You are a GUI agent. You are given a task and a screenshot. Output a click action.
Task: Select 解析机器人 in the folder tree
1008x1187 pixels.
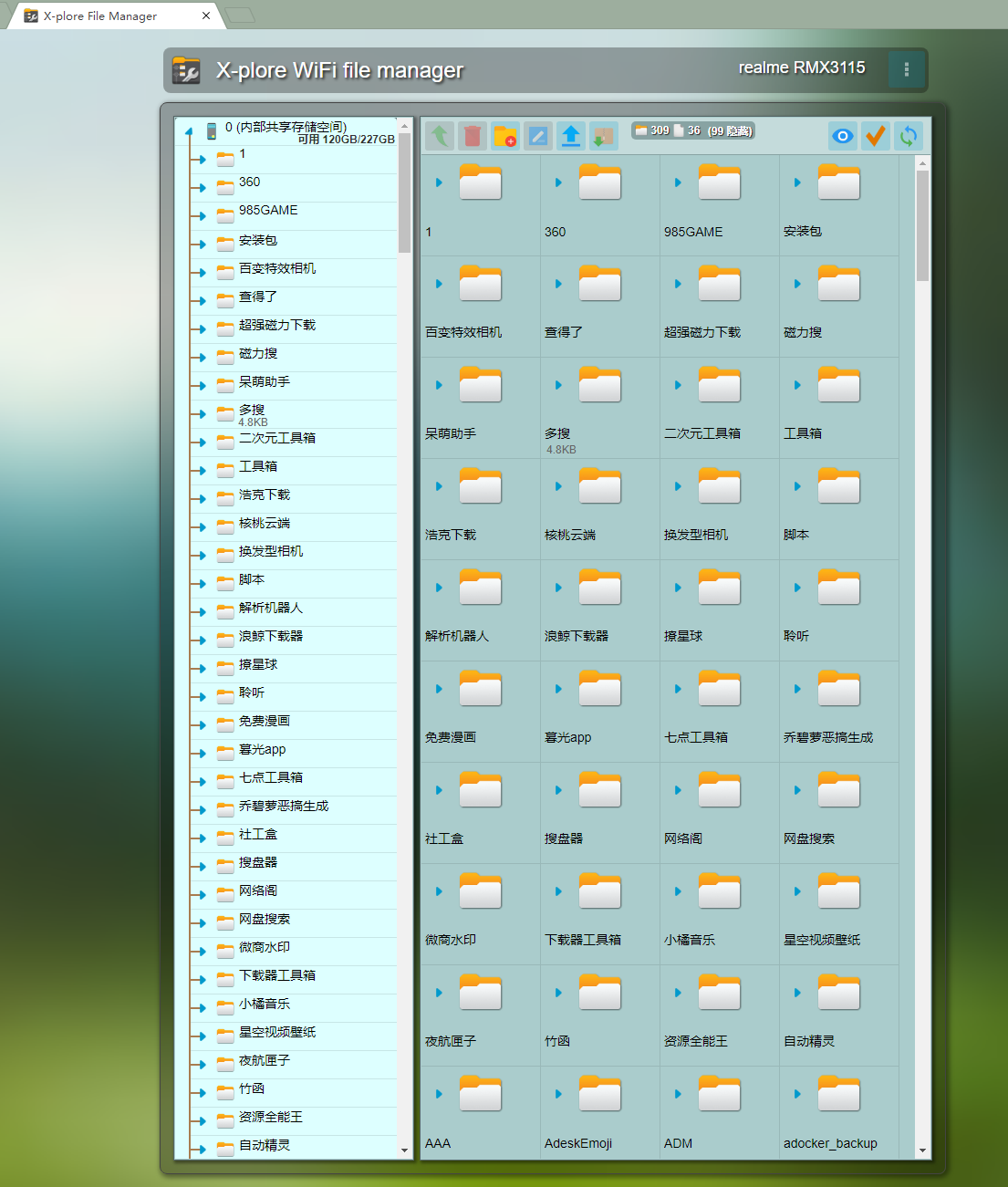point(271,608)
